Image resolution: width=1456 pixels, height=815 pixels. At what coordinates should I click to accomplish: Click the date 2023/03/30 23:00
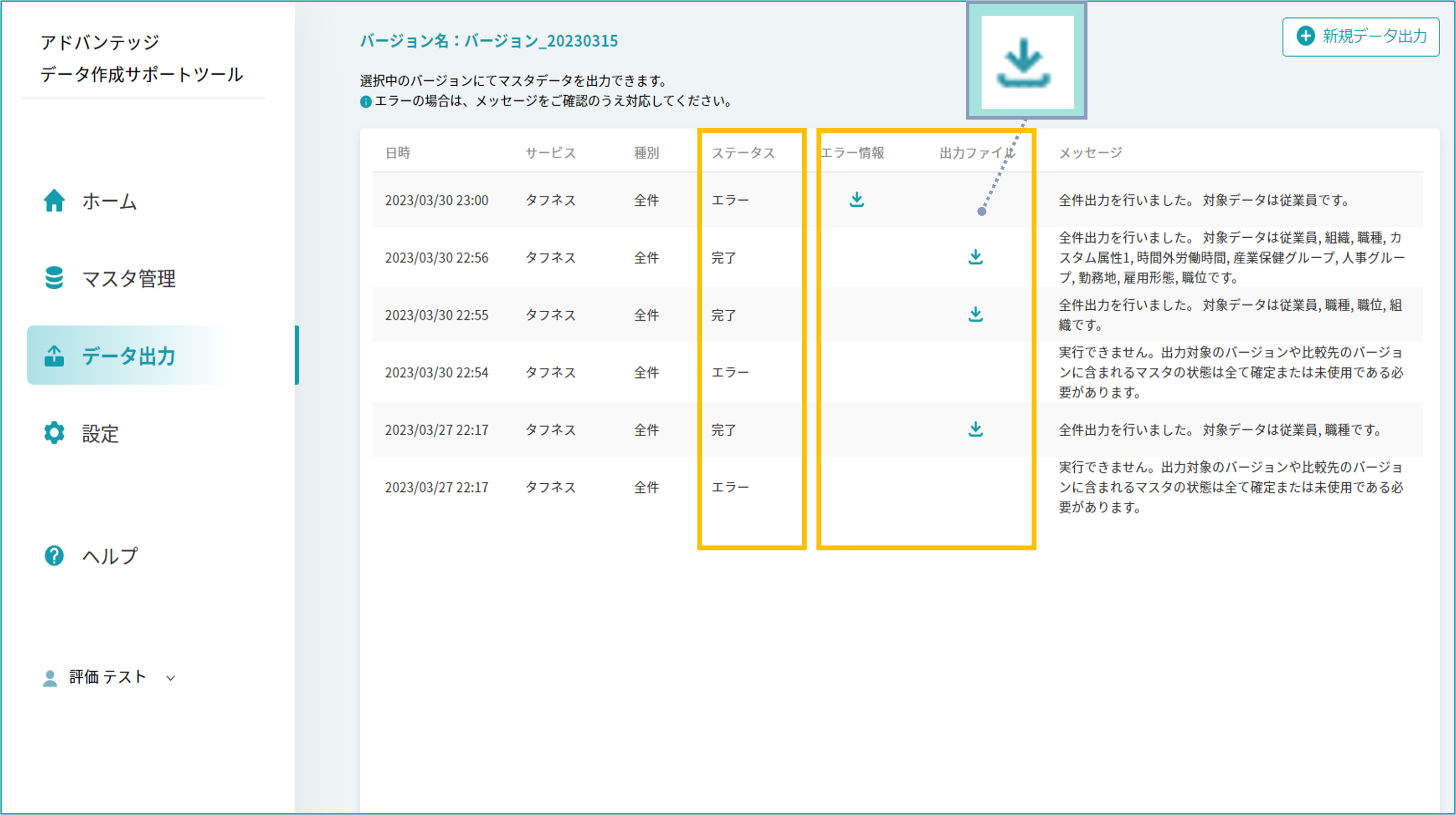click(x=436, y=200)
